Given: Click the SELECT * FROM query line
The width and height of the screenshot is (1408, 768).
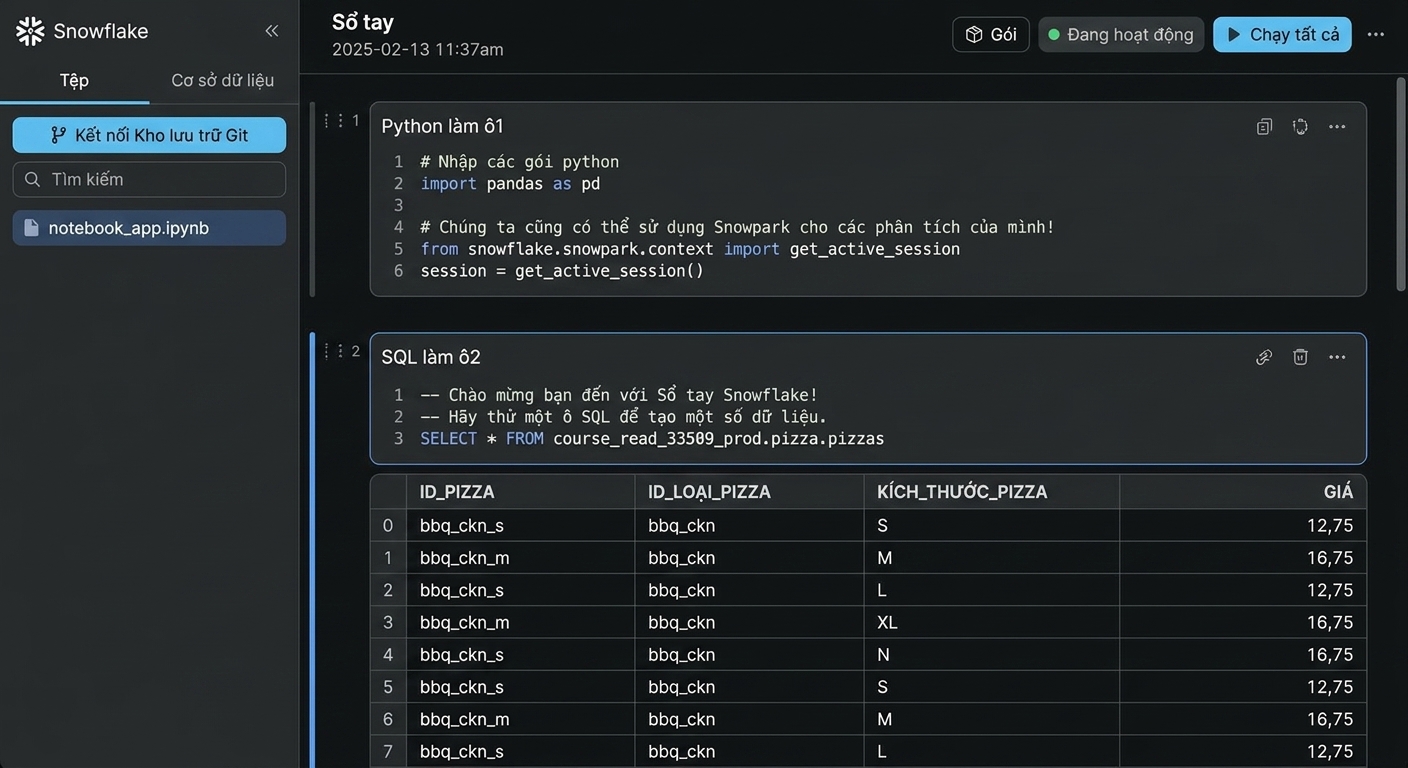Looking at the screenshot, I should (x=652, y=439).
